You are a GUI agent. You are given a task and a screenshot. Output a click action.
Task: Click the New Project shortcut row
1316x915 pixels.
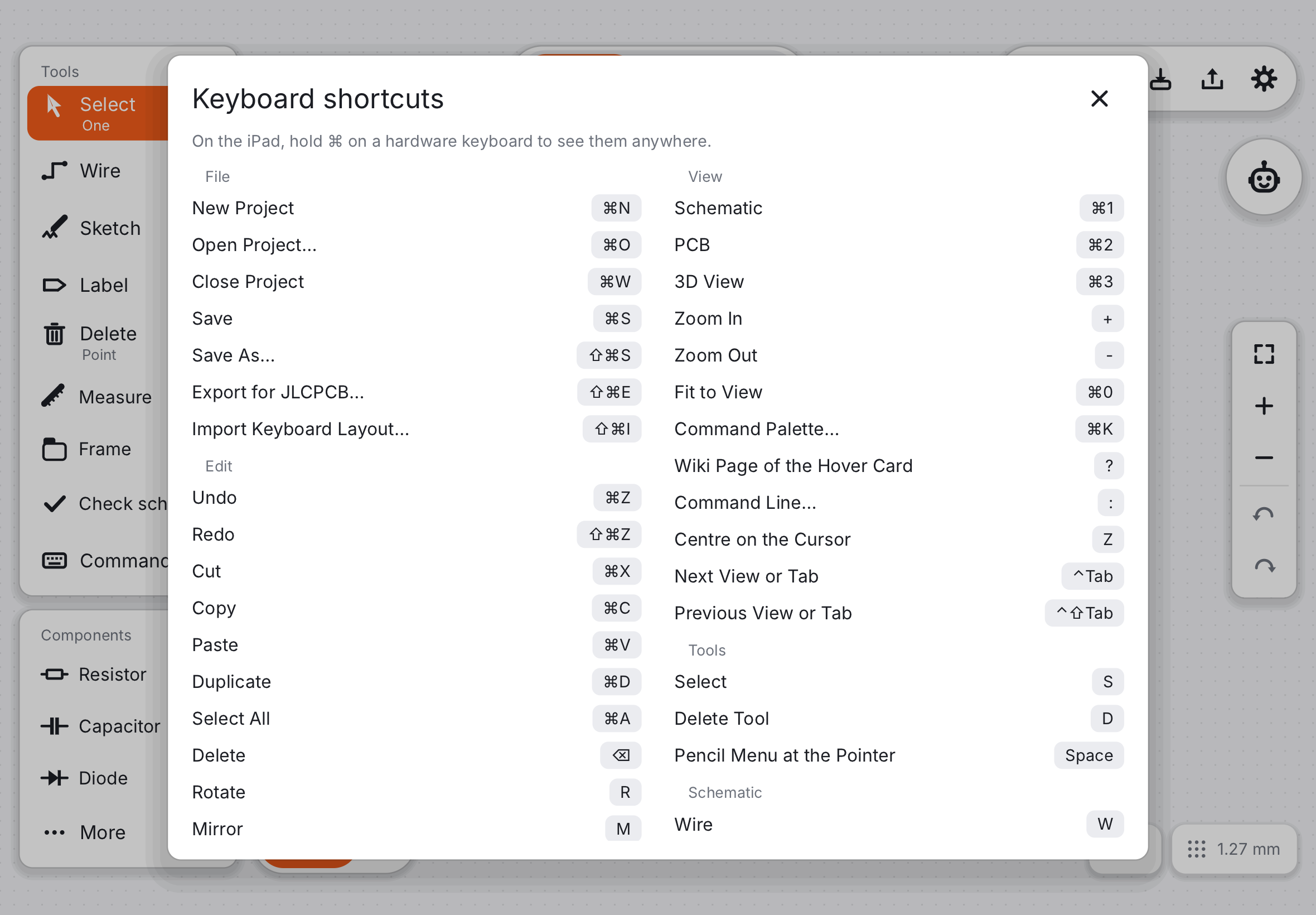point(417,208)
